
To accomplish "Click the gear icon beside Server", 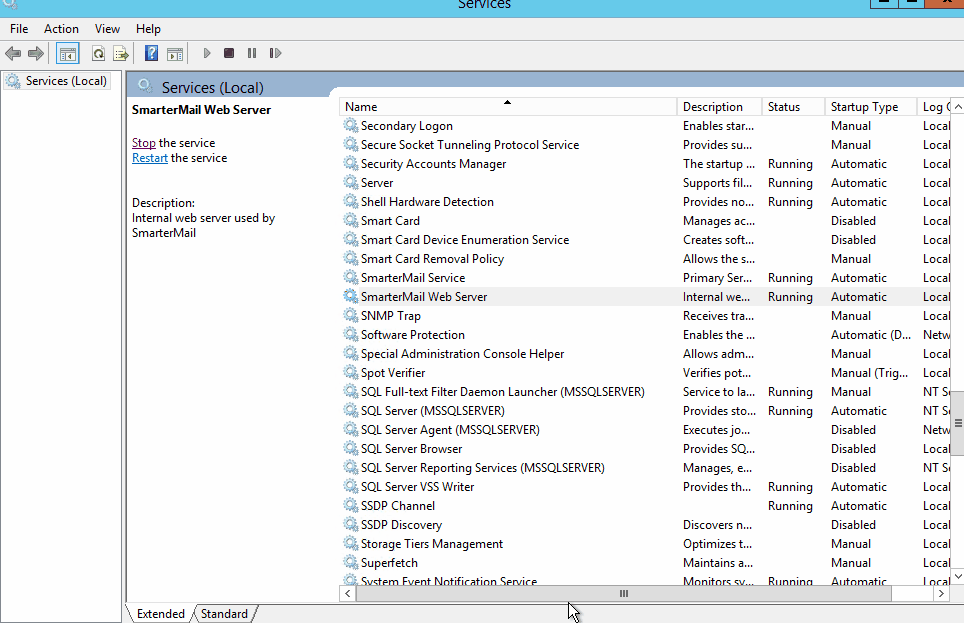I will pos(350,183).
